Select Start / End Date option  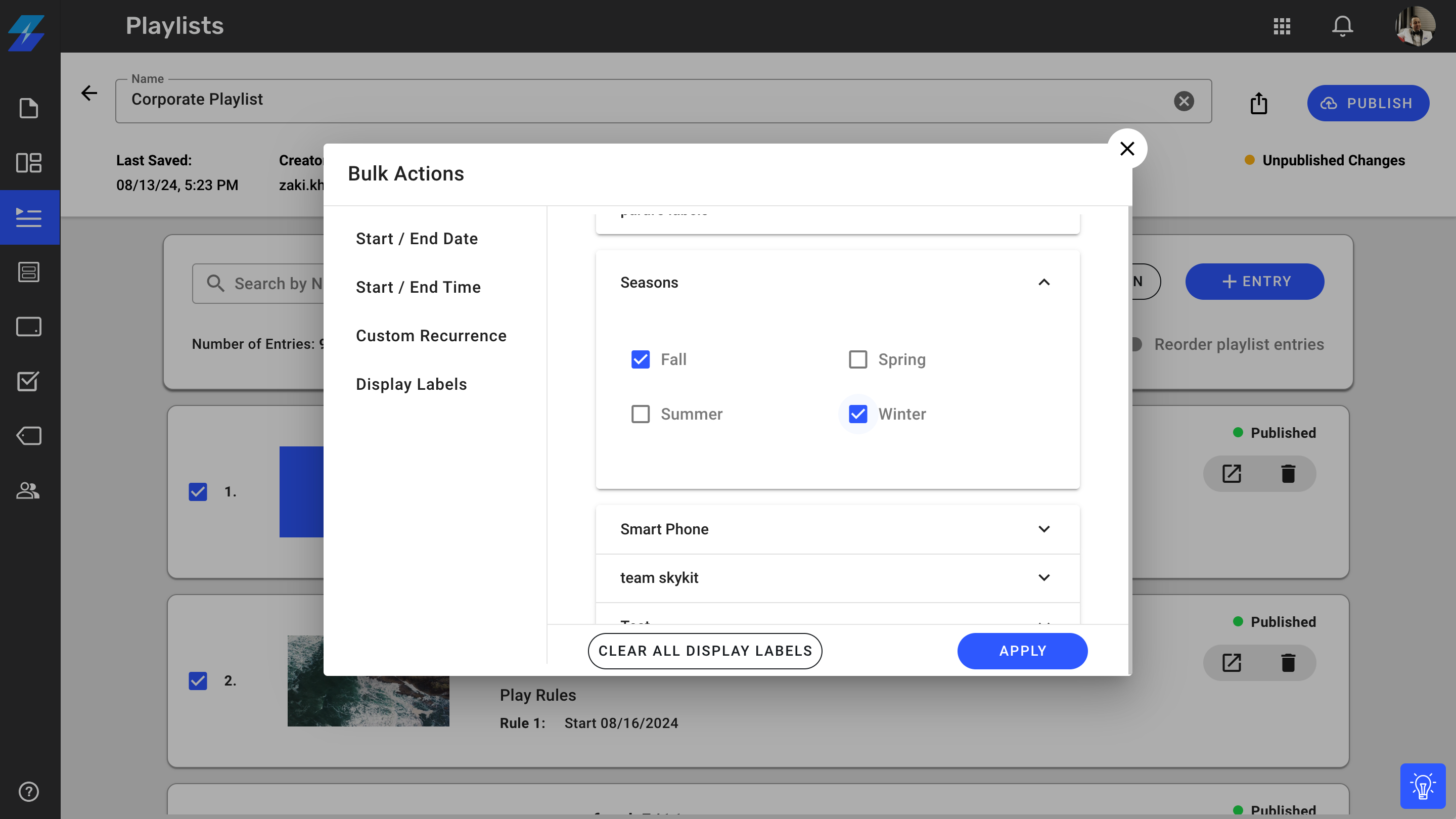pos(417,239)
